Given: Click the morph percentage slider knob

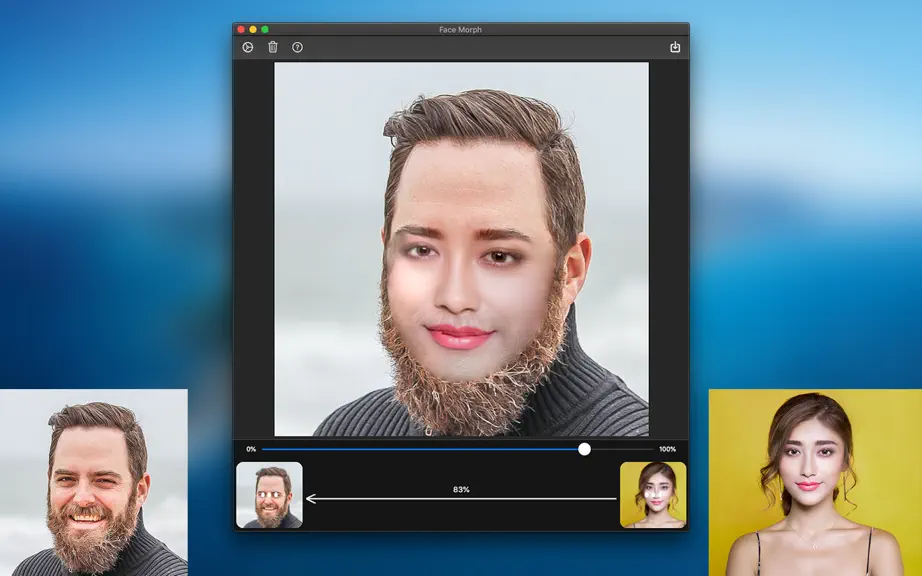Looking at the screenshot, I should coord(584,449).
